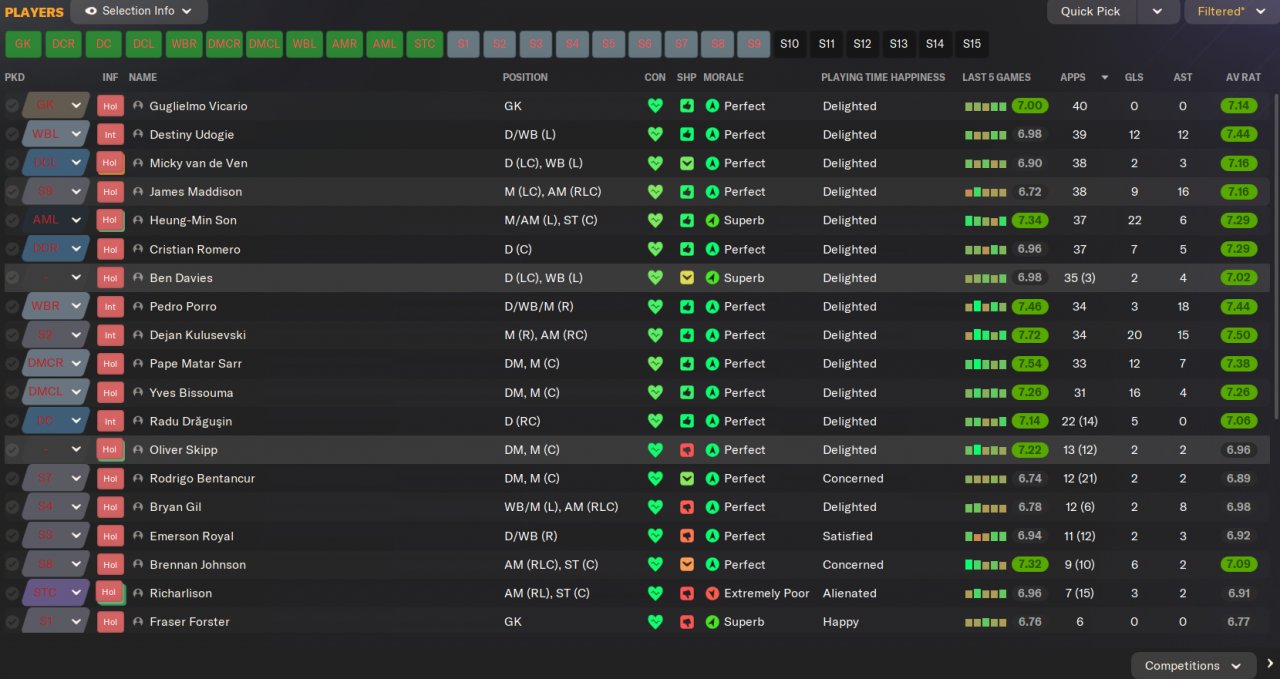Click the Quick Pick button
1280x679 pixels.
pos(1091,11)
